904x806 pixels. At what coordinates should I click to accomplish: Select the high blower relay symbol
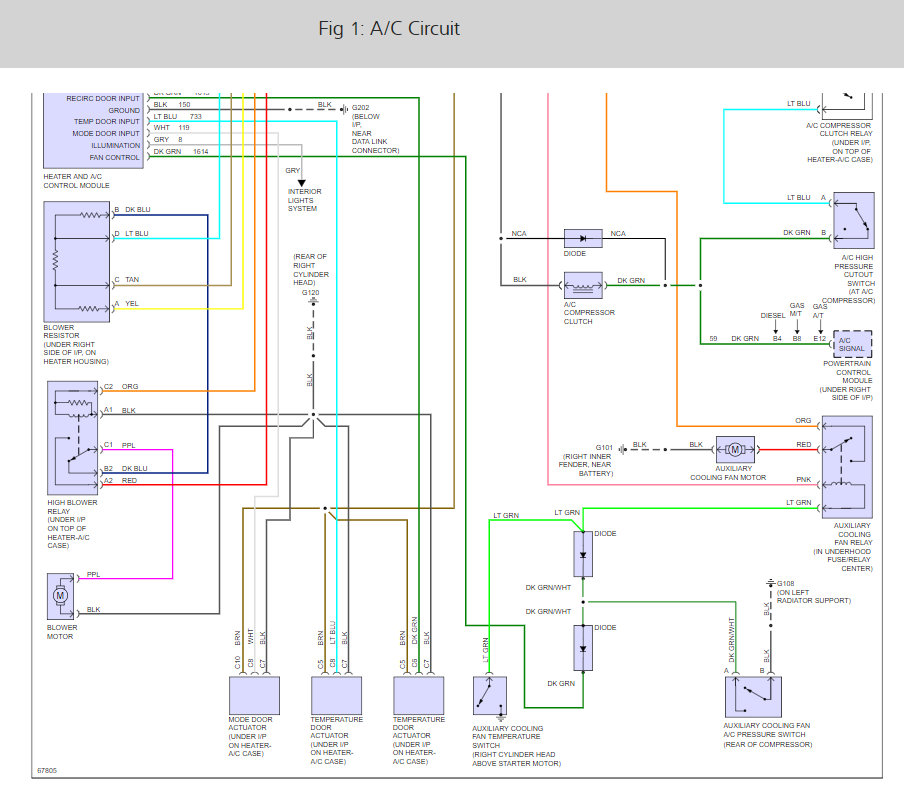[73, 438]
